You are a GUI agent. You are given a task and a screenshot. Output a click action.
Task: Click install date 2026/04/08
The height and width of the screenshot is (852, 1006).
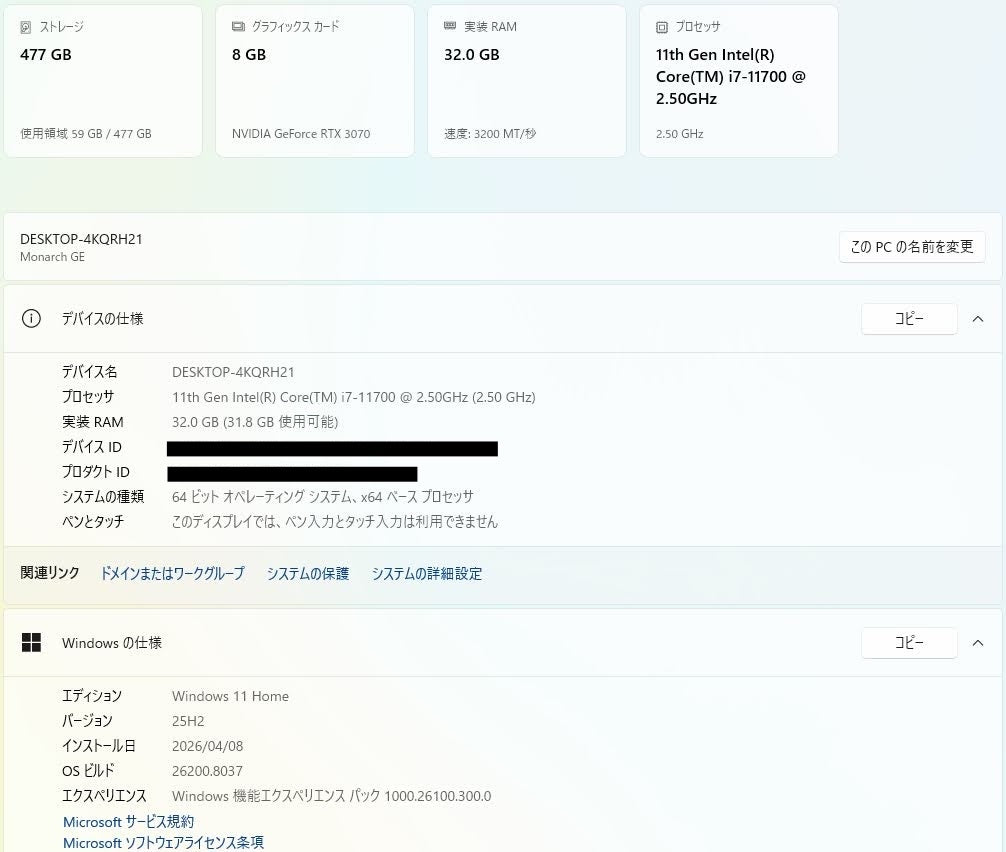click(207, 746)
